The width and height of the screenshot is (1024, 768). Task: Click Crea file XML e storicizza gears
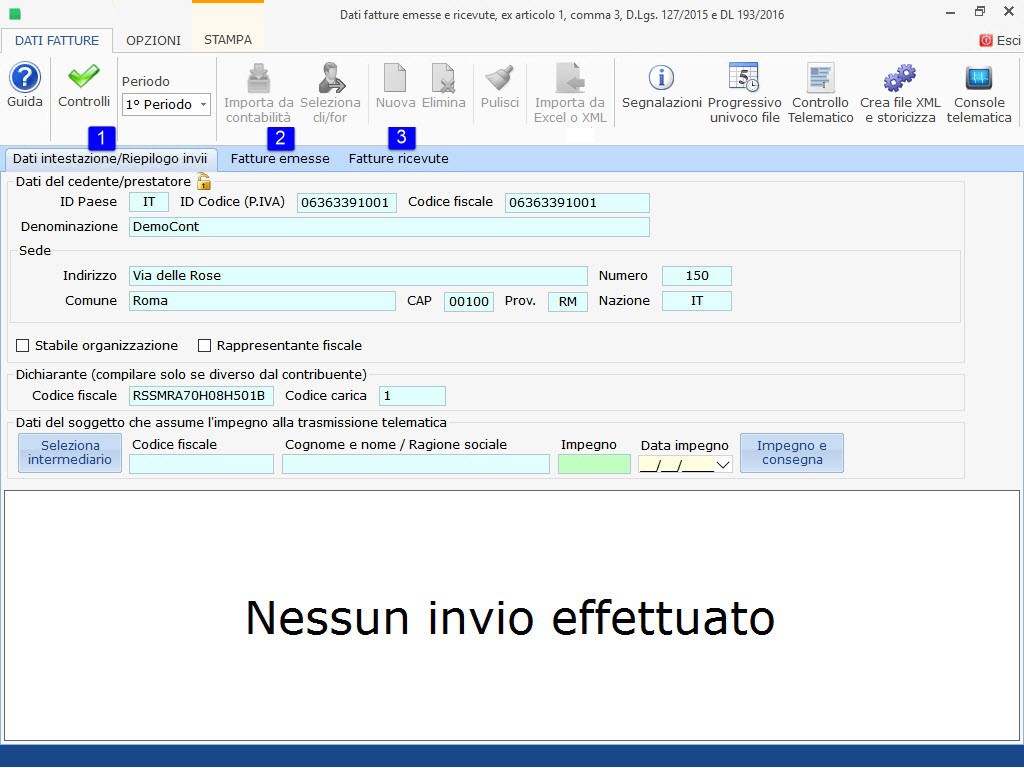point(900,78)
